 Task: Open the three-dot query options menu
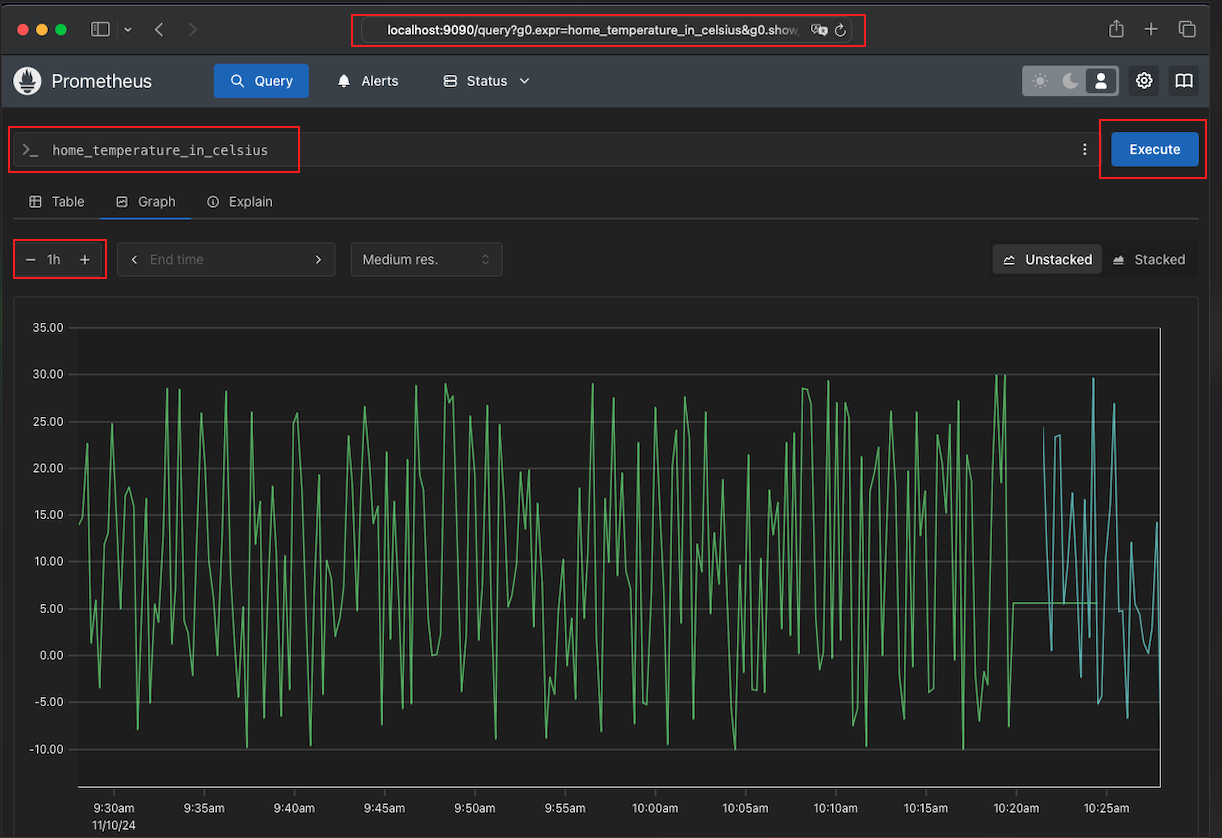(1085, 150)
